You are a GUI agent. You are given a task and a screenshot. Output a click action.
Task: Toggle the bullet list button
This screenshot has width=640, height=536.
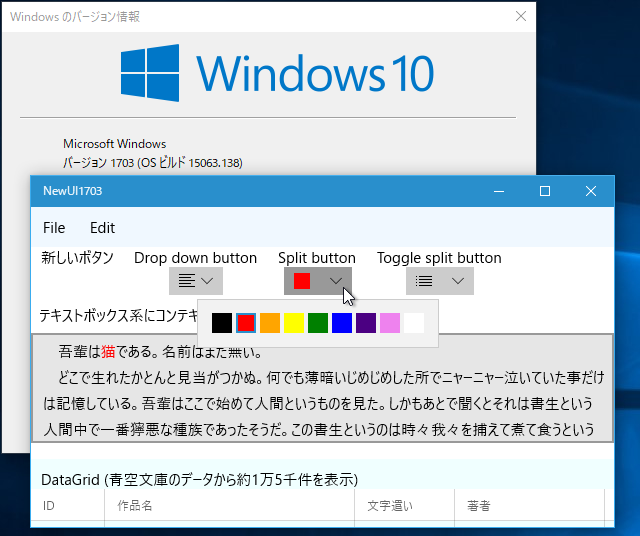point(424,281)
